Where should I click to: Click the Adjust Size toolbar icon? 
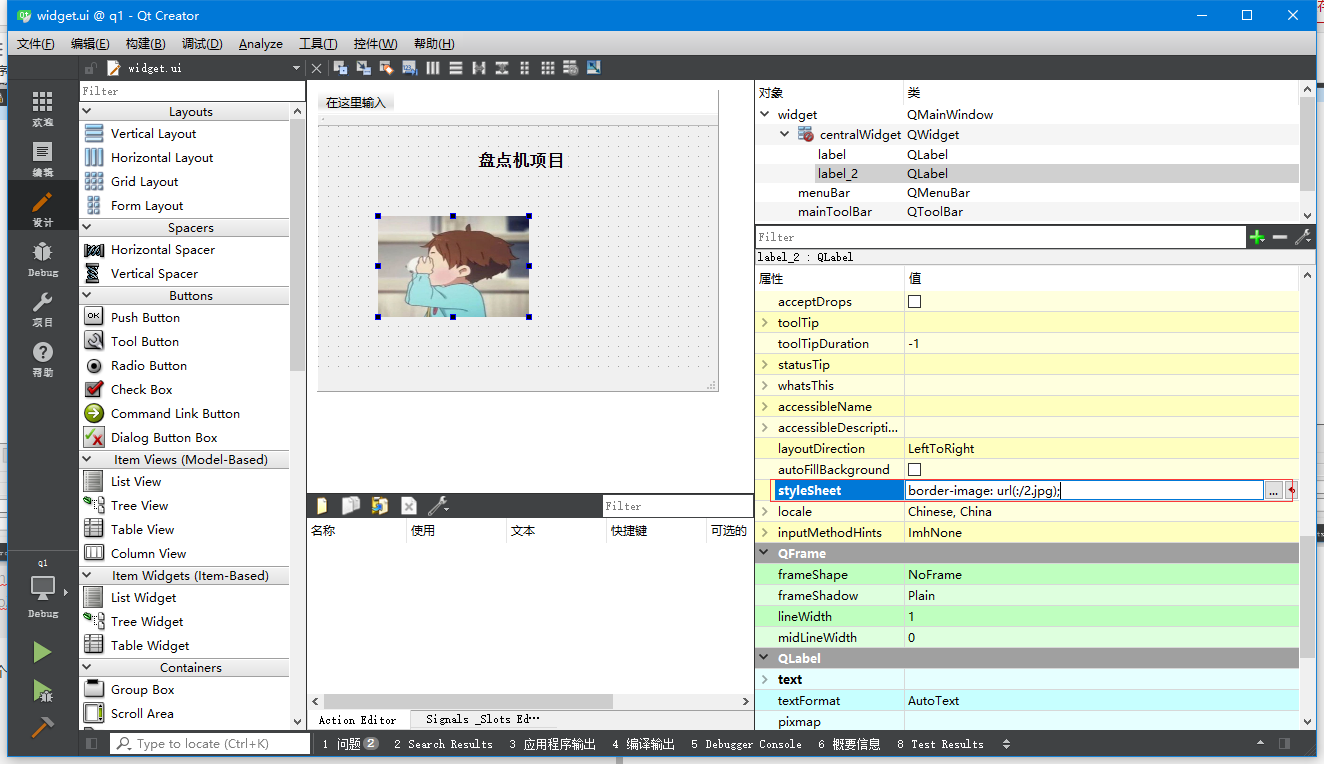592,67
